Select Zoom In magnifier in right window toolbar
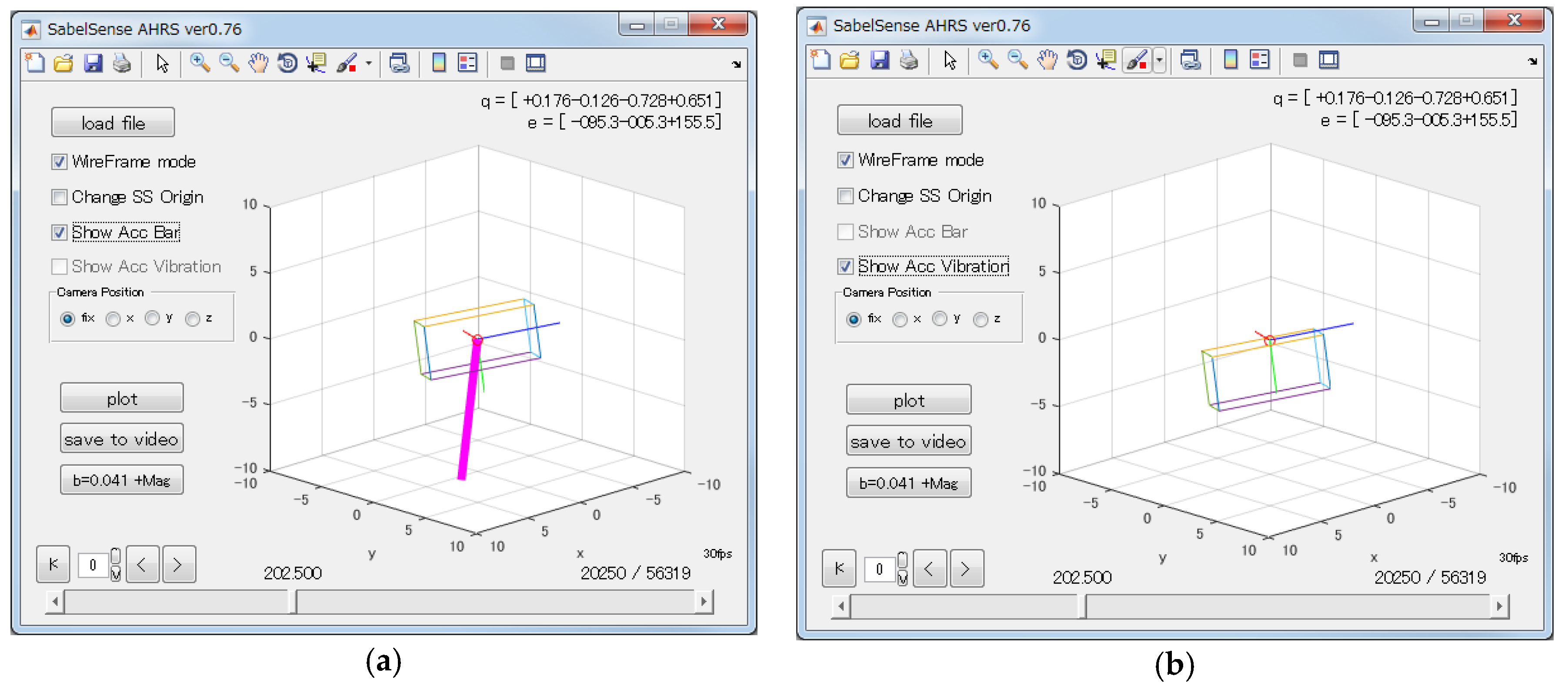 coord(988,60)
